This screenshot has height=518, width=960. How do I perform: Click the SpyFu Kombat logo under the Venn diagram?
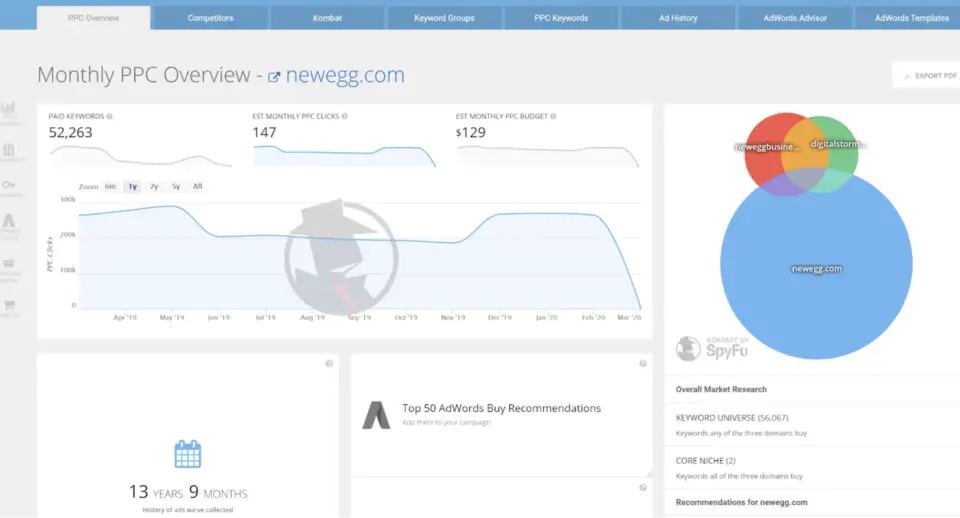pyautogui.click(x=712, y=348)
